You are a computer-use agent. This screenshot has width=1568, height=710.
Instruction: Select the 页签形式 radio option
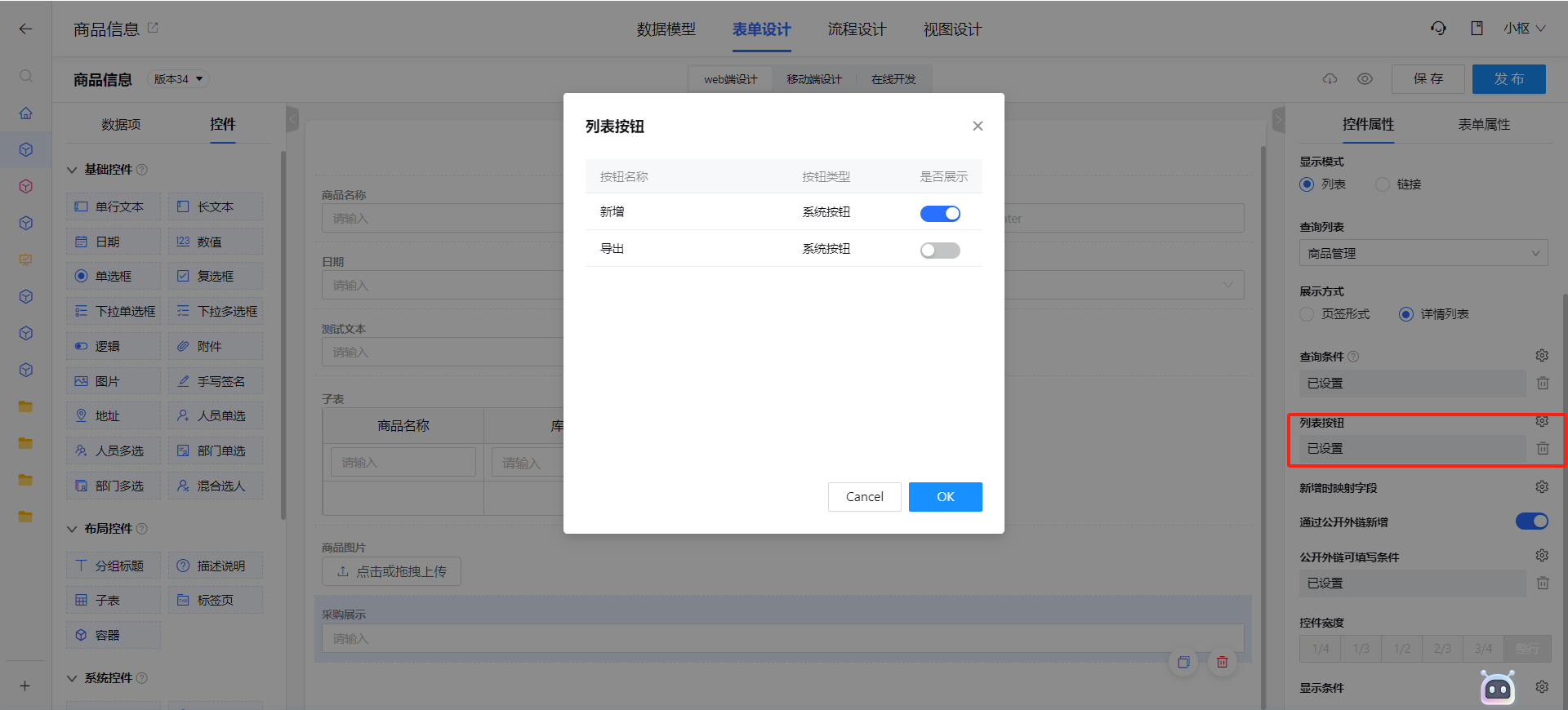[x=1307, y=314]
